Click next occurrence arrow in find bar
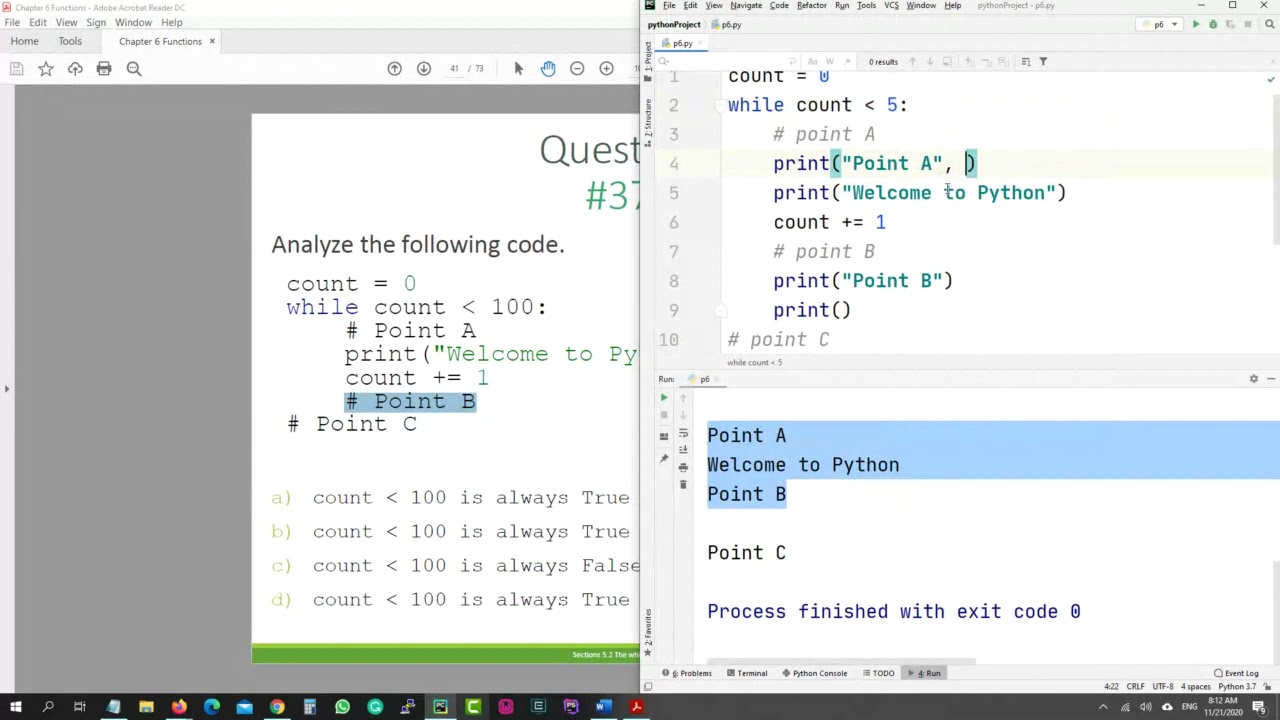 point(929,62)
